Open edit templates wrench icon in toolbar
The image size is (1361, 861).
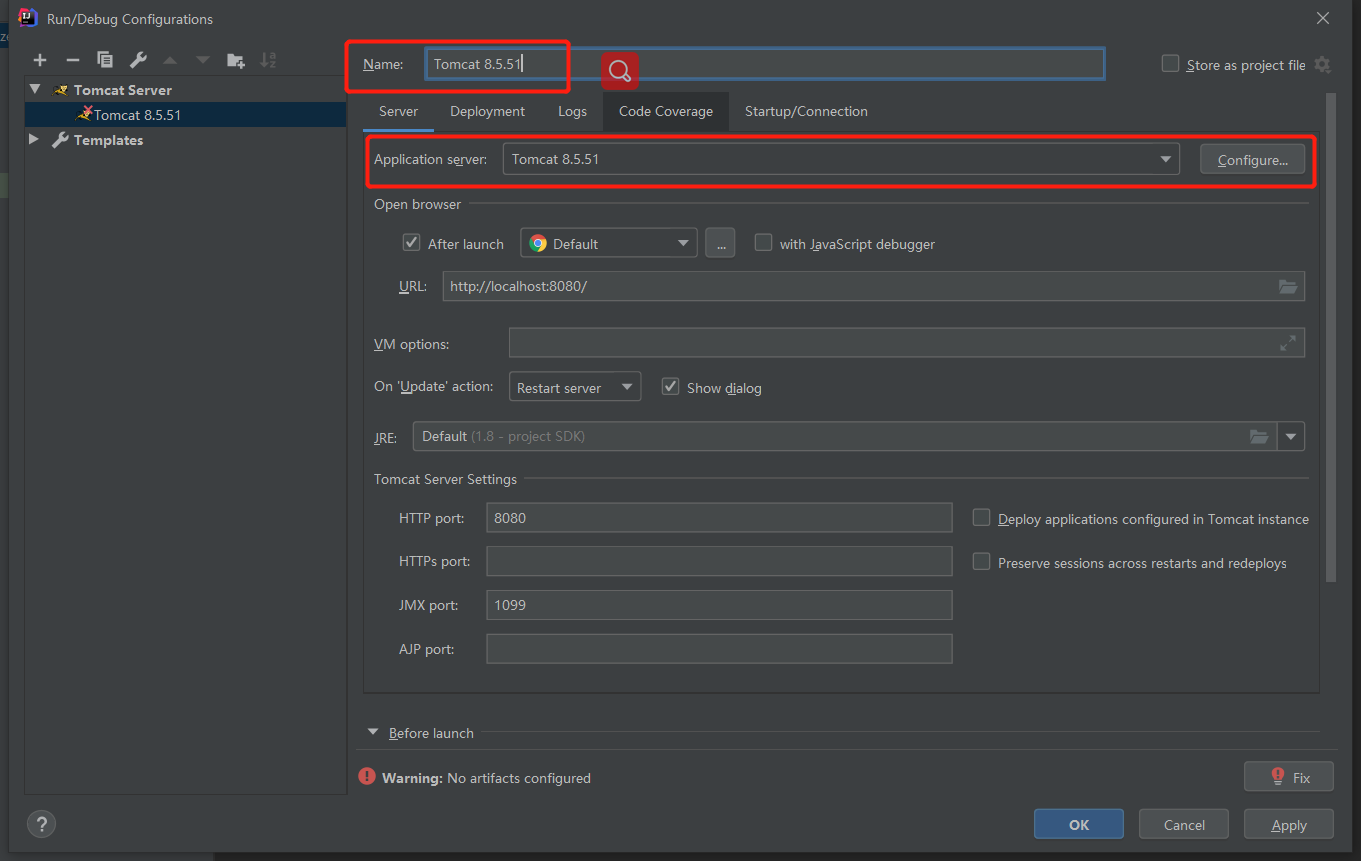(138, 60)
